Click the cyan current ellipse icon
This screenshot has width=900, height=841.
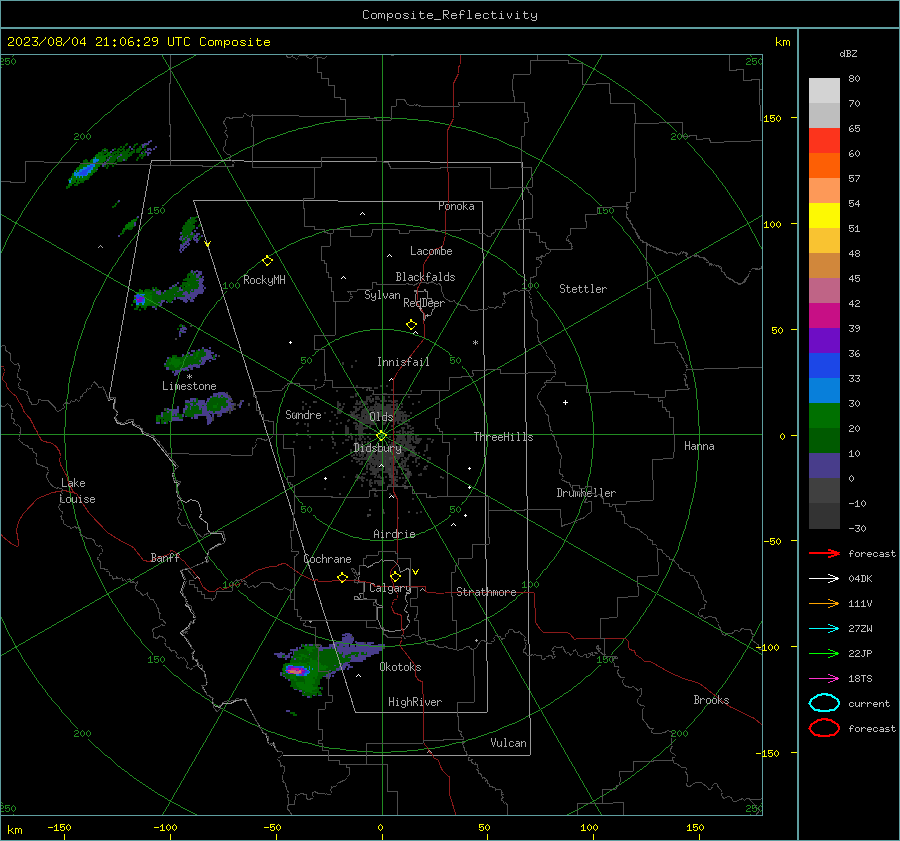click(x=824, y=703)
